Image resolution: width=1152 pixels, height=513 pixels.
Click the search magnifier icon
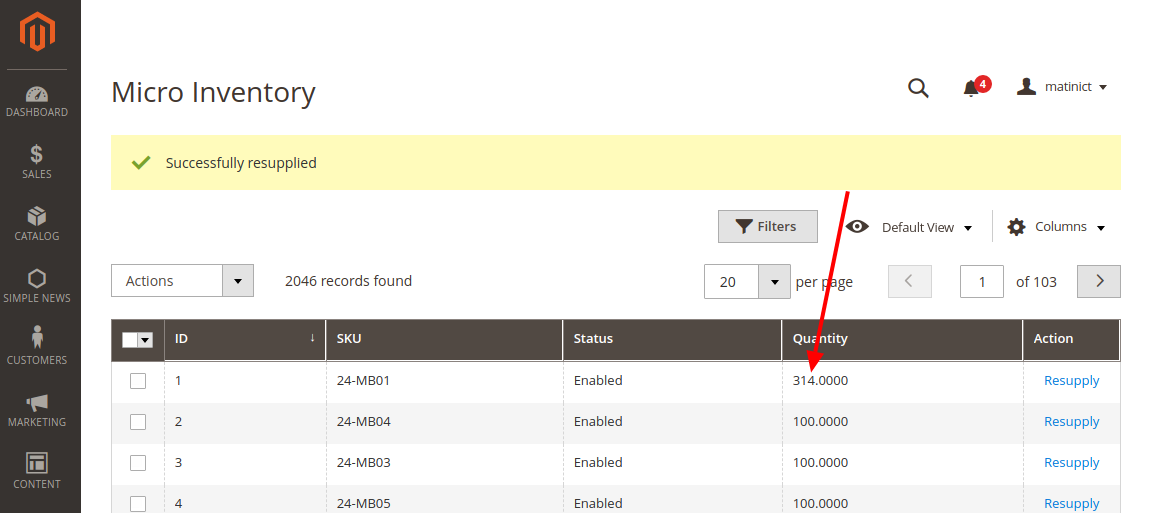click(x=918, y=88)
